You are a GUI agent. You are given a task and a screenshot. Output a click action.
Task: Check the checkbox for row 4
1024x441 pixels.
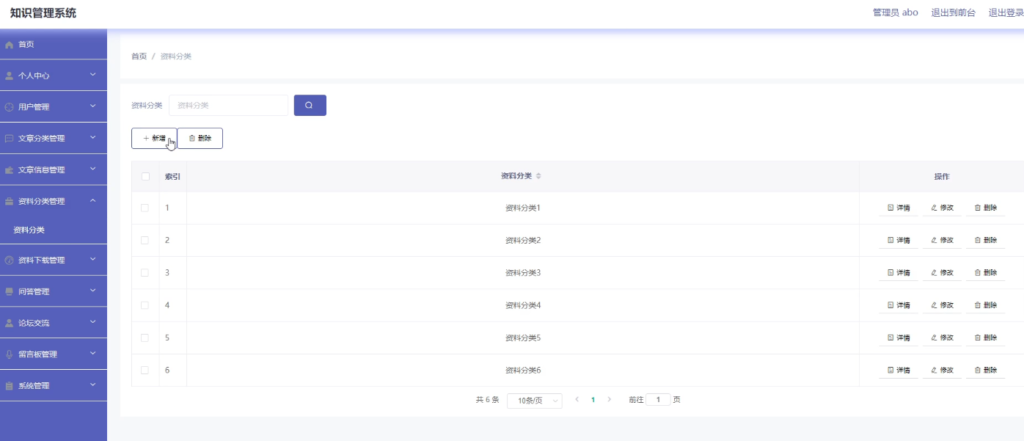tap(145, 305)
